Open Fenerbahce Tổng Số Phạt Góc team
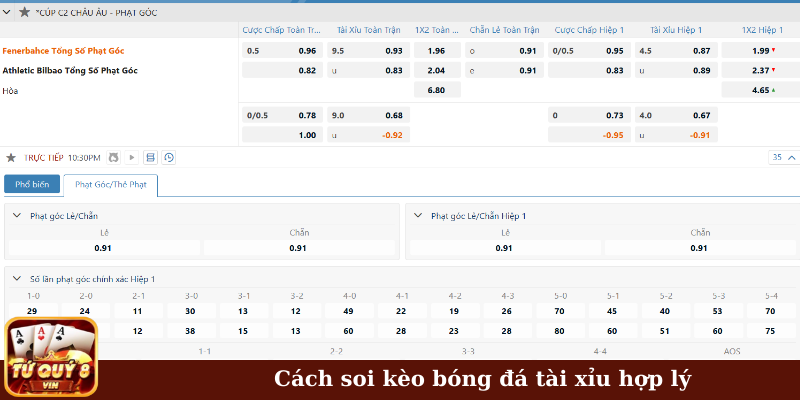 (63, 51)
